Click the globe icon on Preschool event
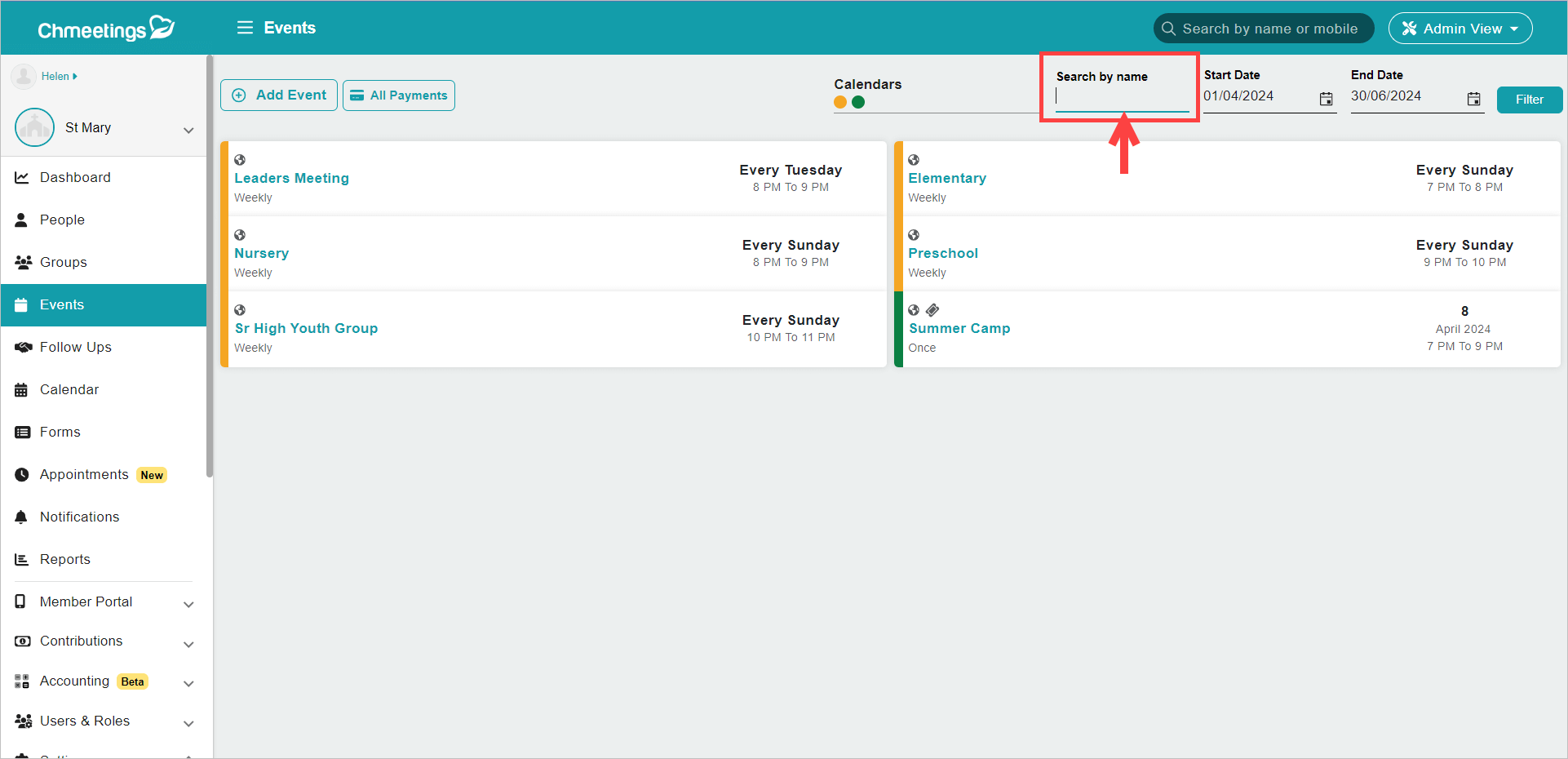The width and height of the screenshot is (1568, 759). [x=914, y=235]
